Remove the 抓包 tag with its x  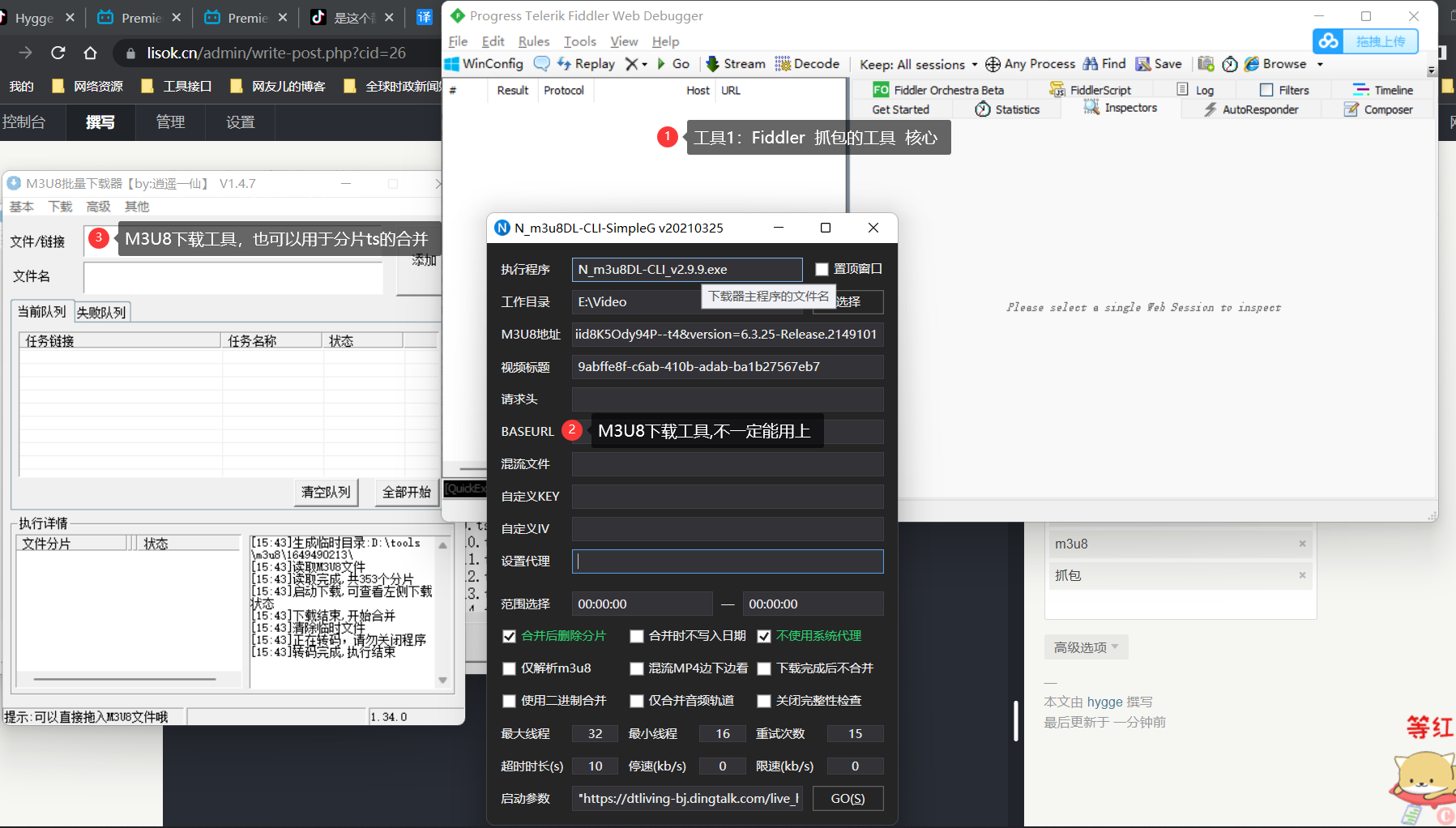[1302, 575]
